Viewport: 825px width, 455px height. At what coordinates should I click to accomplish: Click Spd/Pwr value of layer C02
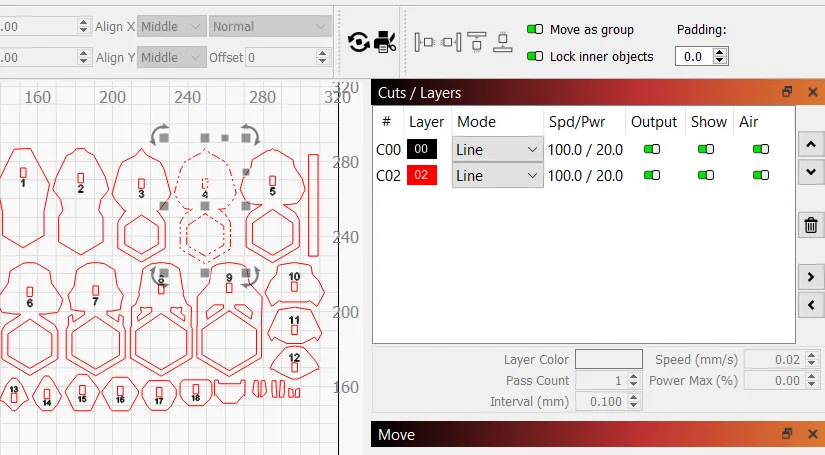pyautogui.click(x=585, y=176)
